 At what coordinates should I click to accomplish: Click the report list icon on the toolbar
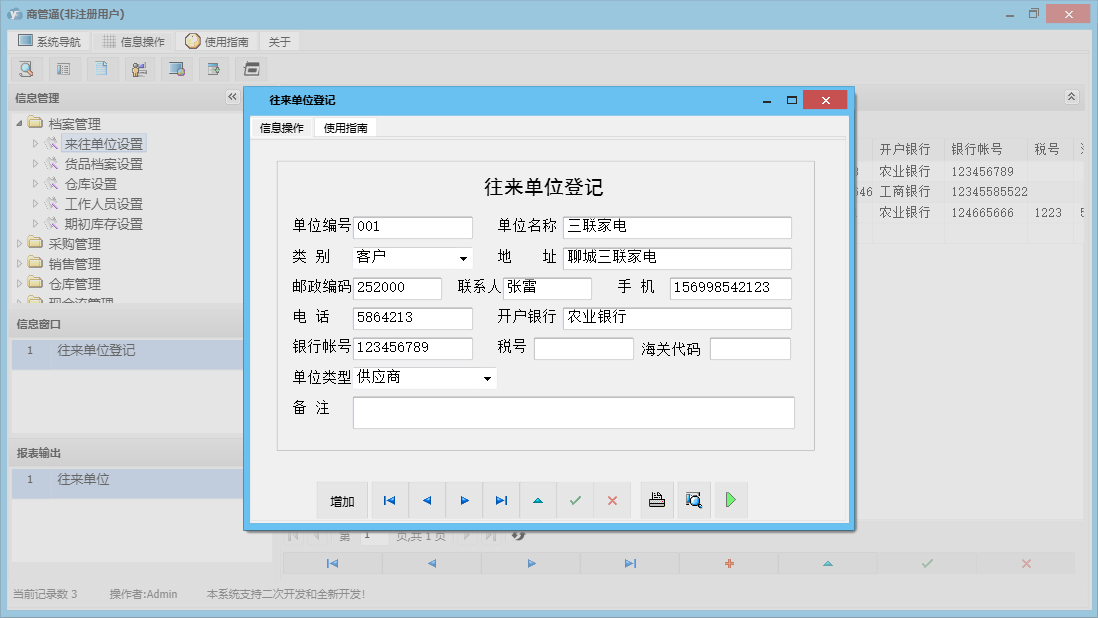pos(64,69)
